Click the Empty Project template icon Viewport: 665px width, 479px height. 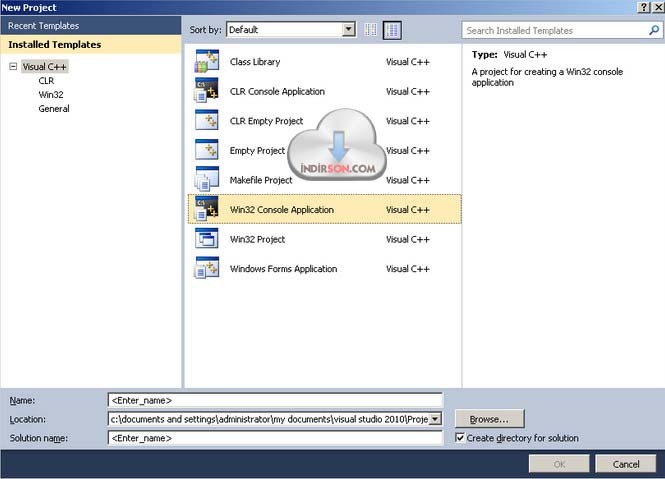pos(207,150)
